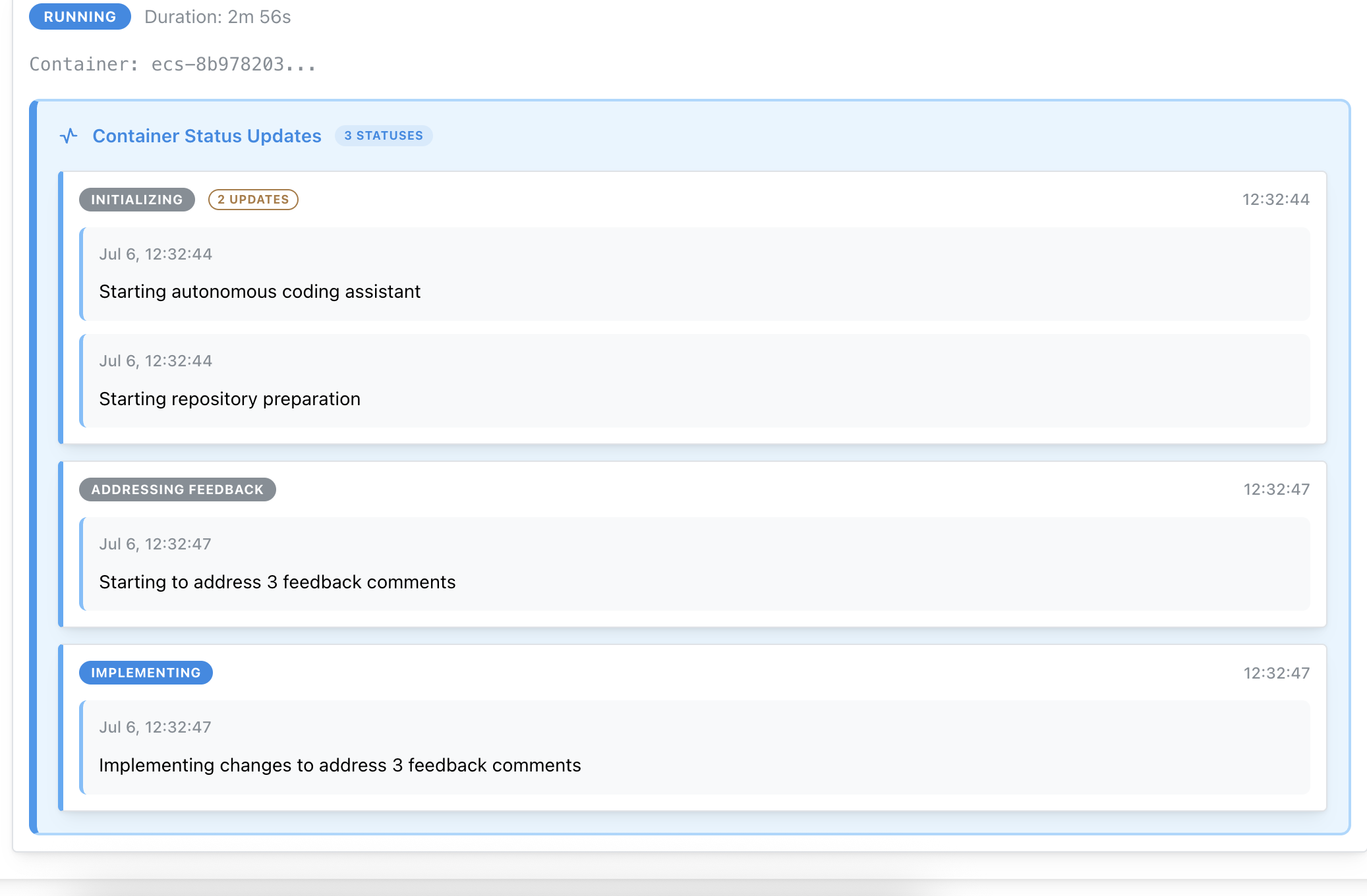
Task: Click the Container: ecs-8b978203... text
Action: (173, 64)
